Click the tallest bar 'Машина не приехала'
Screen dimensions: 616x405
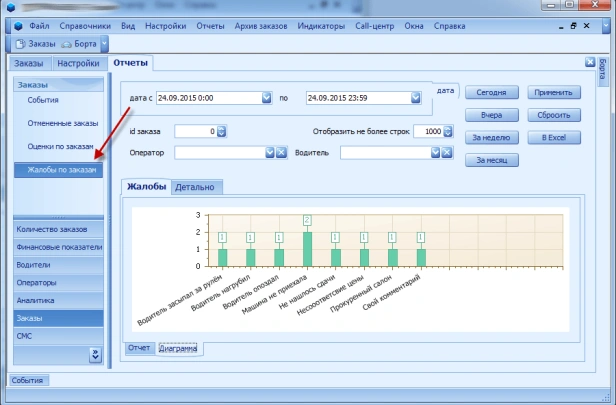pos(307,250)
